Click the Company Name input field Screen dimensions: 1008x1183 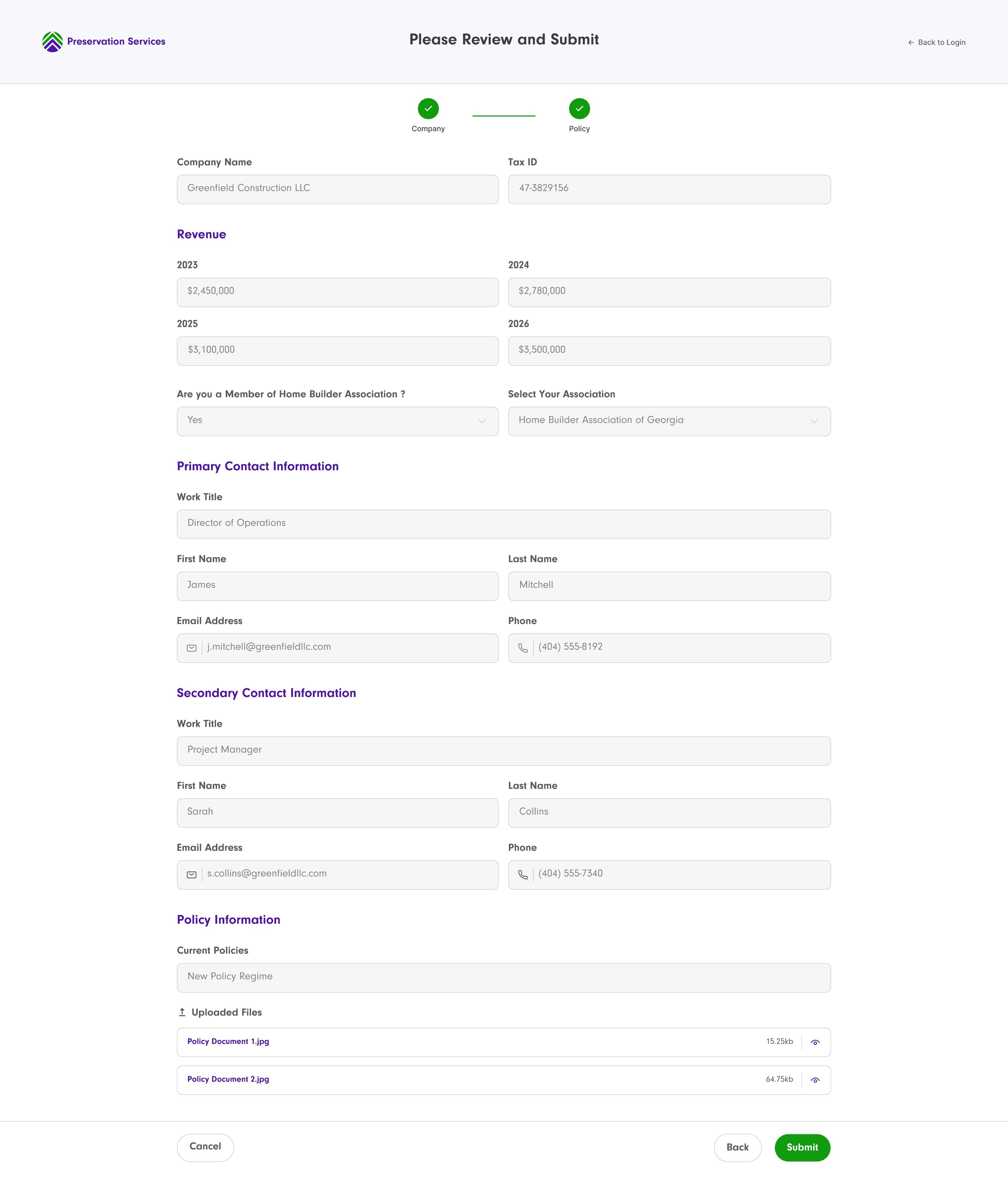[337, 190]
